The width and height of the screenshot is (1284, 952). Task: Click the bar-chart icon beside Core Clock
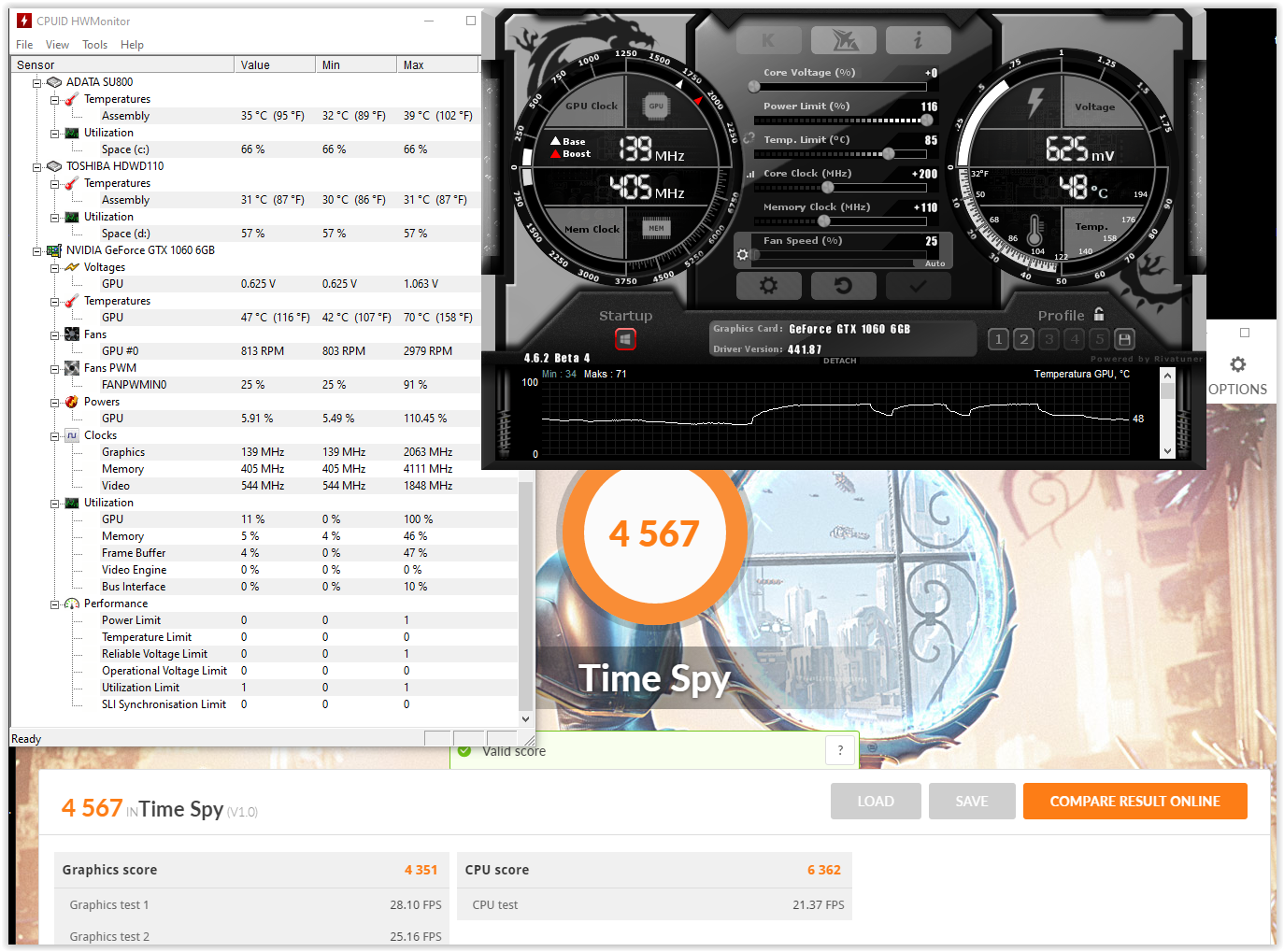pos(749,174)
